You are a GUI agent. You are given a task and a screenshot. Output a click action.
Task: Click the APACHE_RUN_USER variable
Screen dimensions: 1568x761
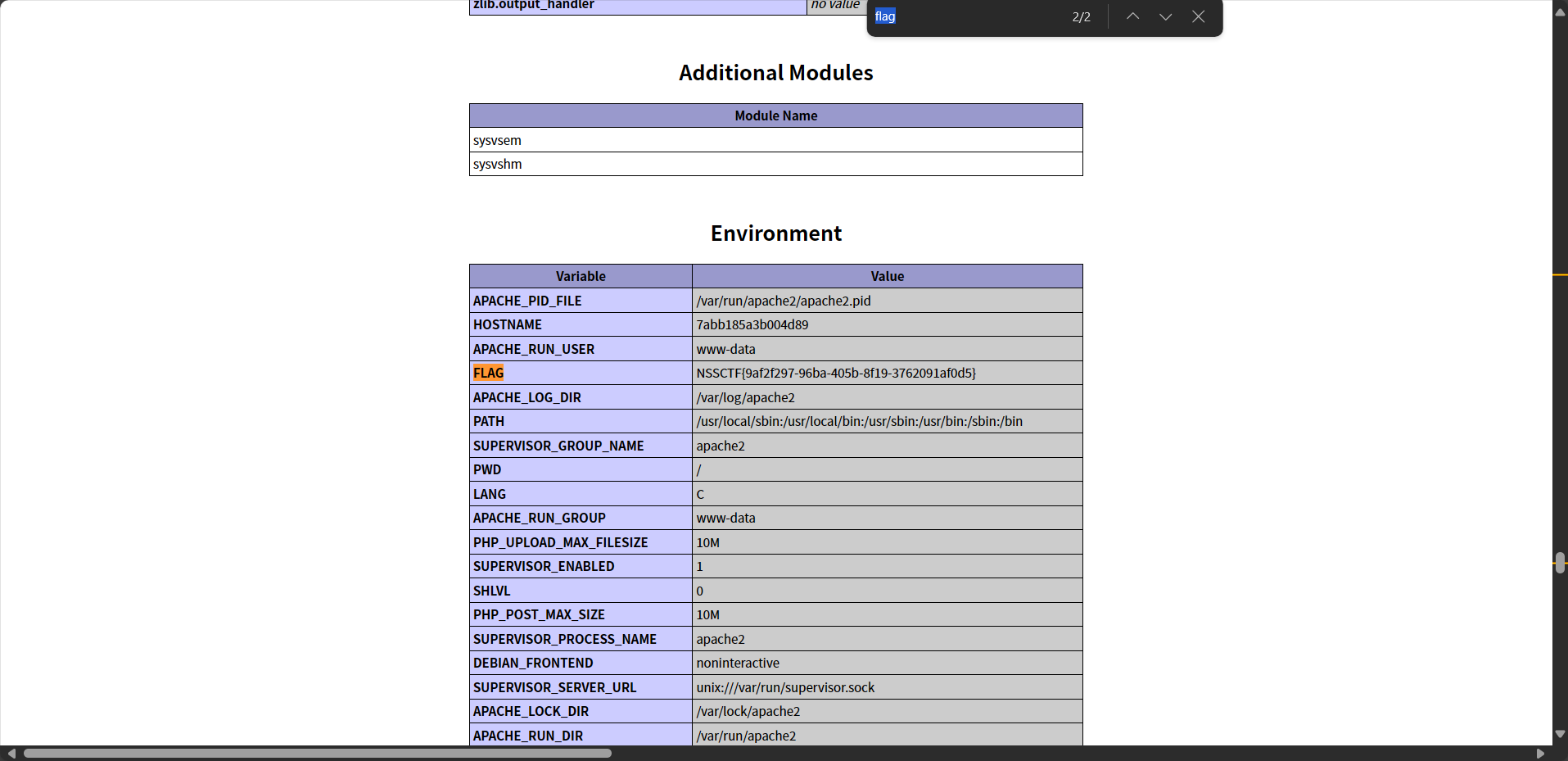click(534, 349)
